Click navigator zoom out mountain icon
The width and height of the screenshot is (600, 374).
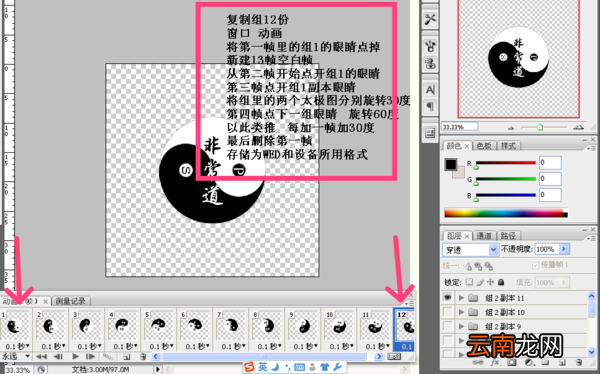click(511, 127)
